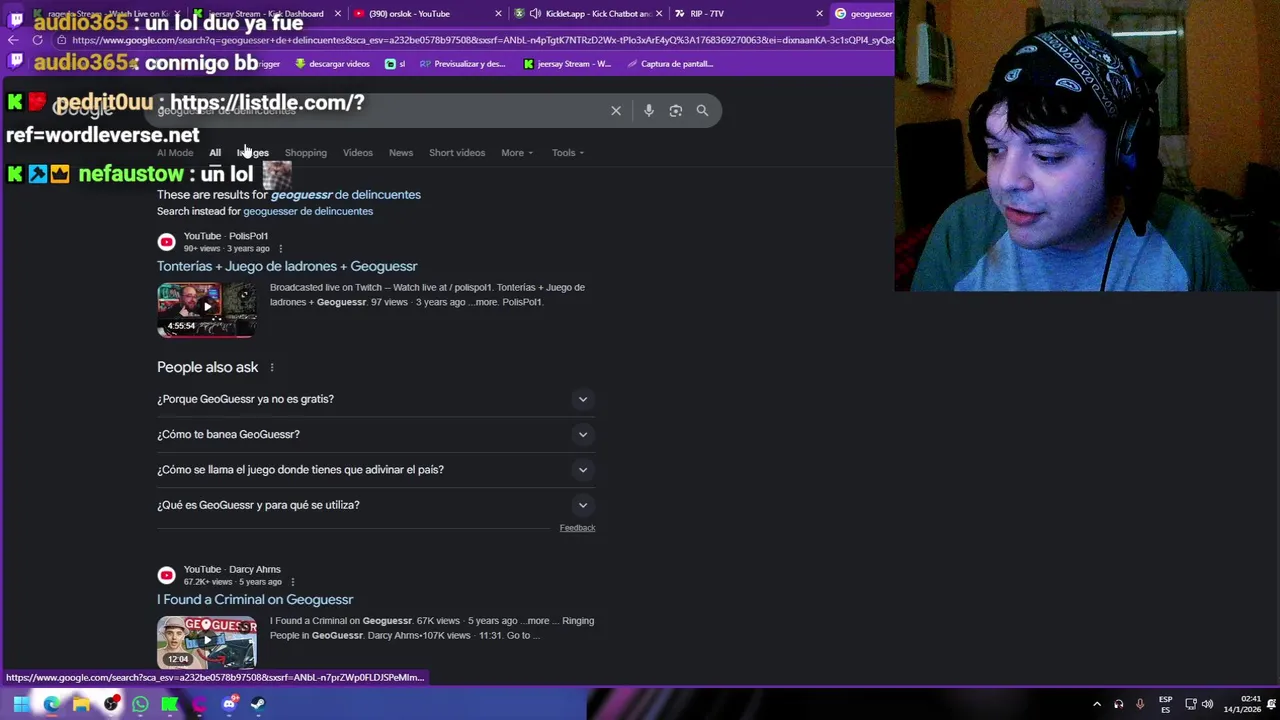Open People also ask options menu
The image size is (1280, 720).
[x=271, y=368]
